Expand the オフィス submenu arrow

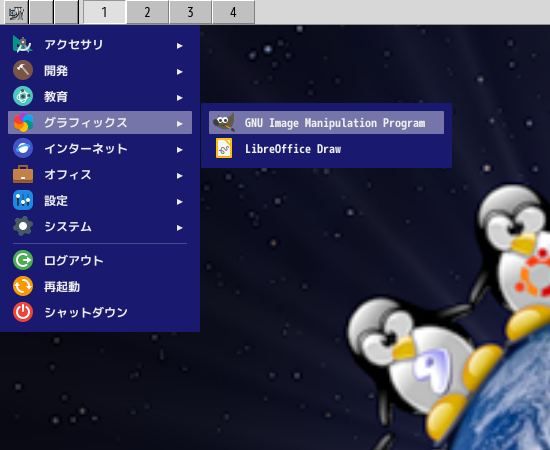click(x=180, y=175)
